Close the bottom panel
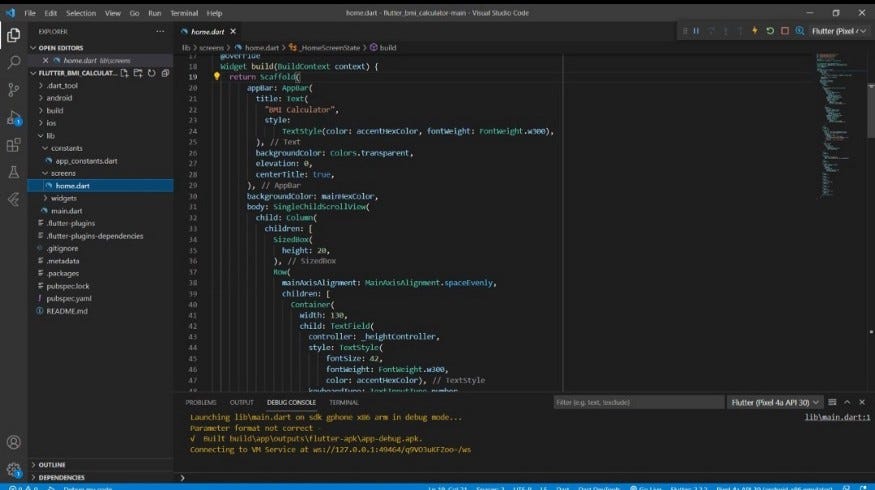Image resolution: width=875 pixels, height=490 pixels. coord(862,402)
